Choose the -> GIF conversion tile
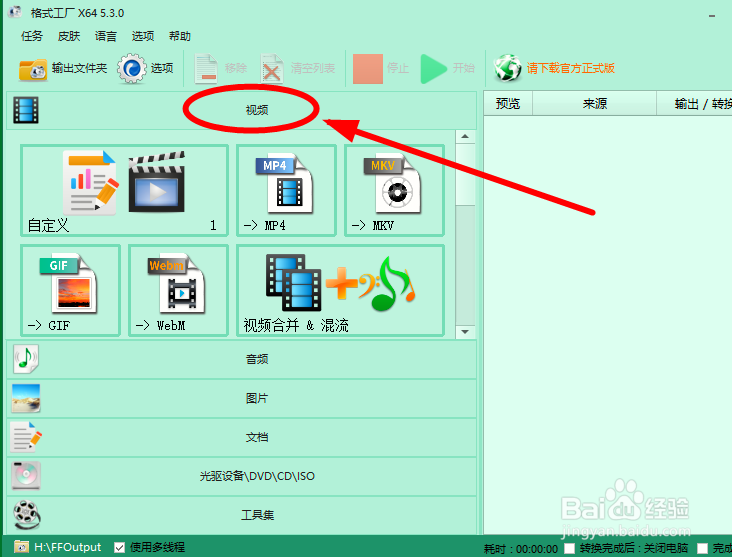Image resolution: width=732 pixels, height=557 pixels. point(70,290)
